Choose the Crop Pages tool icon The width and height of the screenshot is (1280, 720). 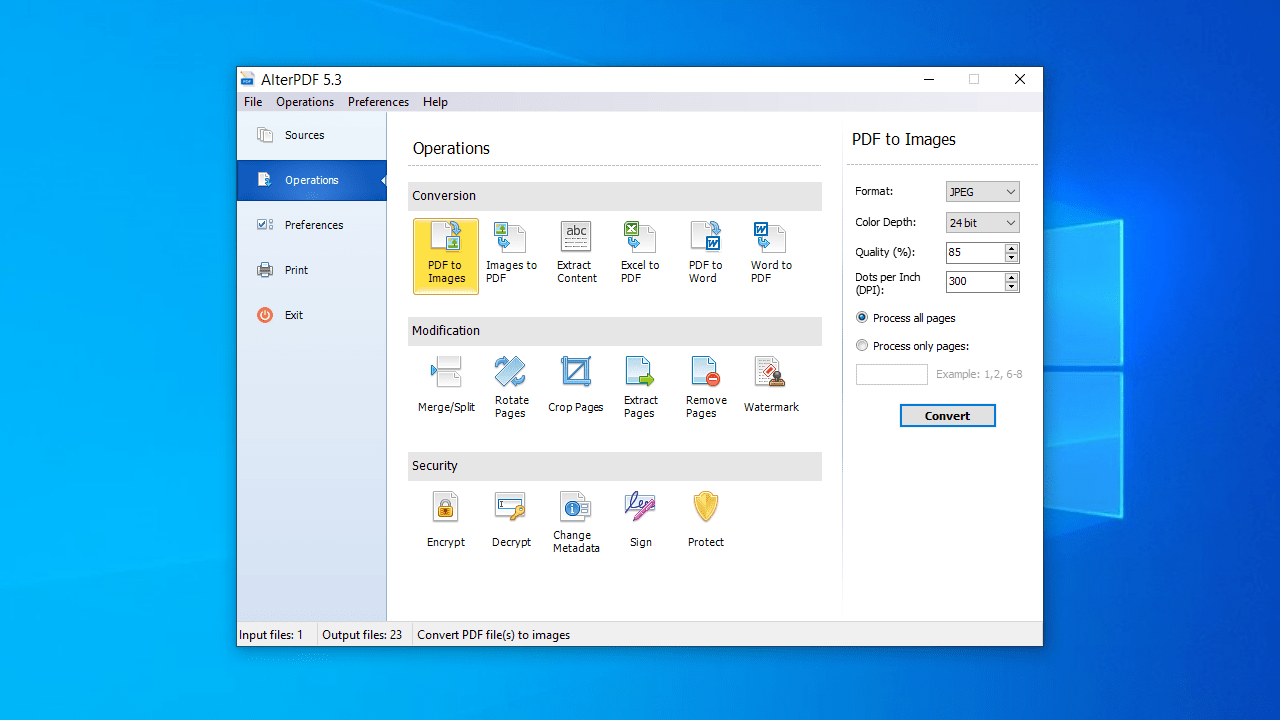click(x=576, y=384)
